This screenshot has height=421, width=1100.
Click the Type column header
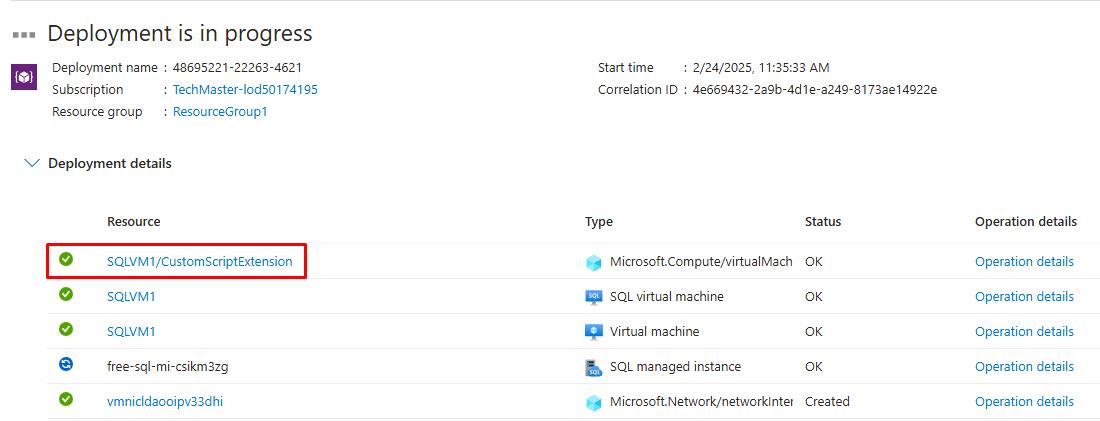598,221
